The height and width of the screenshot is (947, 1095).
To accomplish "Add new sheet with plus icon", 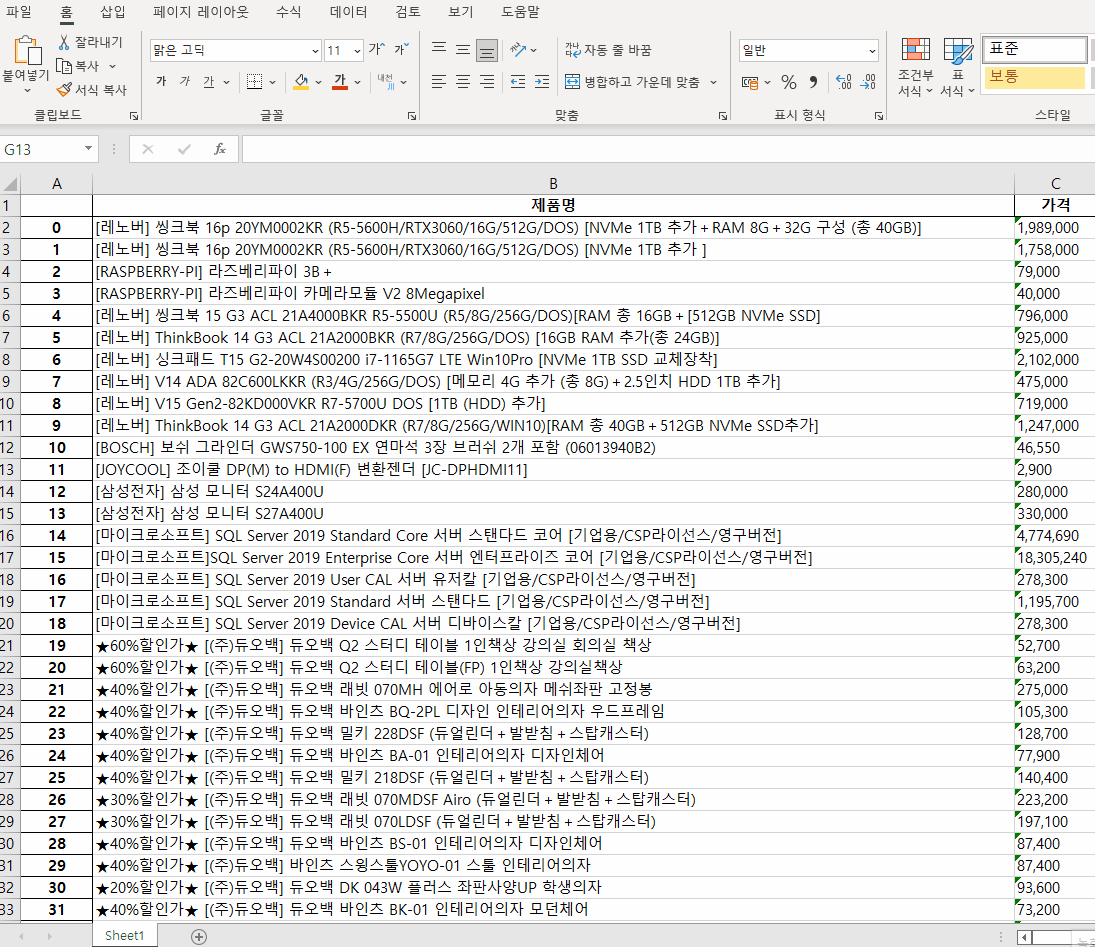I will click(199, 937).
